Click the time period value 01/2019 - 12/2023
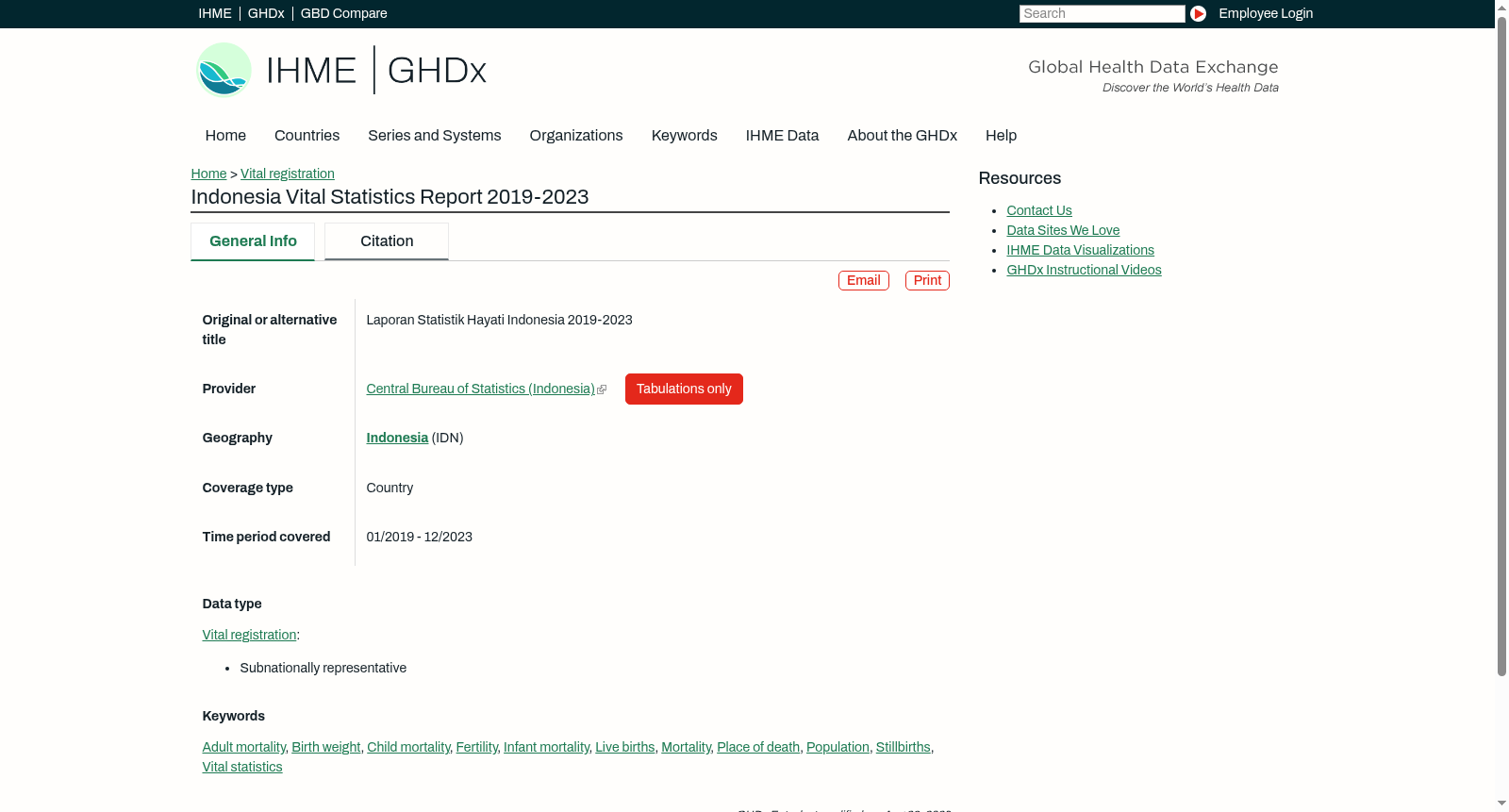The width and height of the screenshot is (1509, 812). tap(419, 537)
